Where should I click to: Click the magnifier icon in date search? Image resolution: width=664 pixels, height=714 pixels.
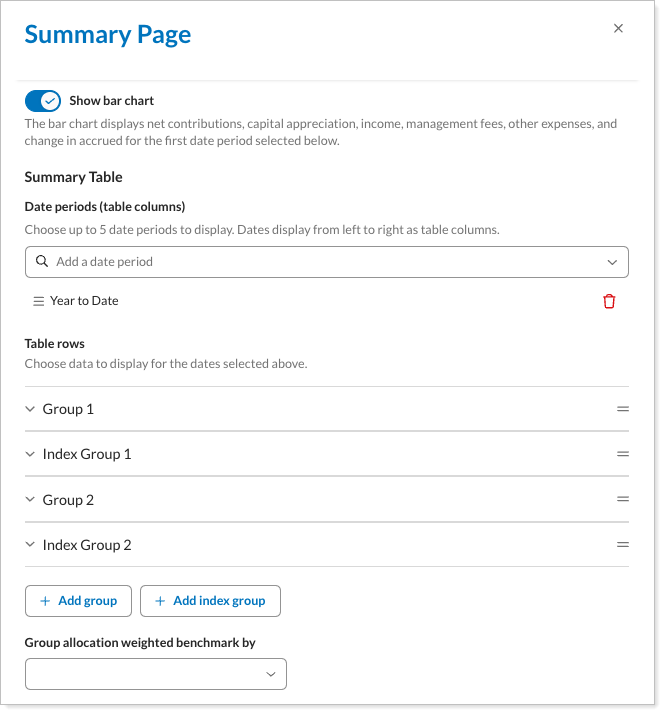pos(42,262)
